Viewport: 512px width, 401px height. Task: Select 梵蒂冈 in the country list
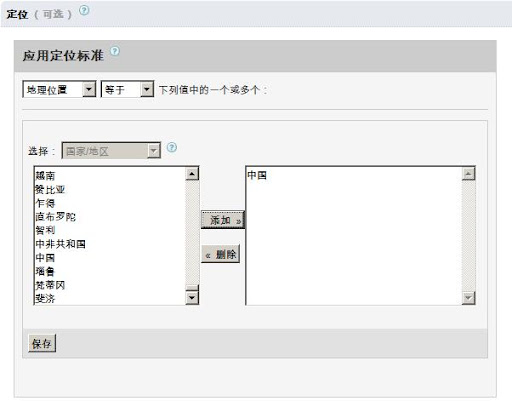(x=110, y=285)
